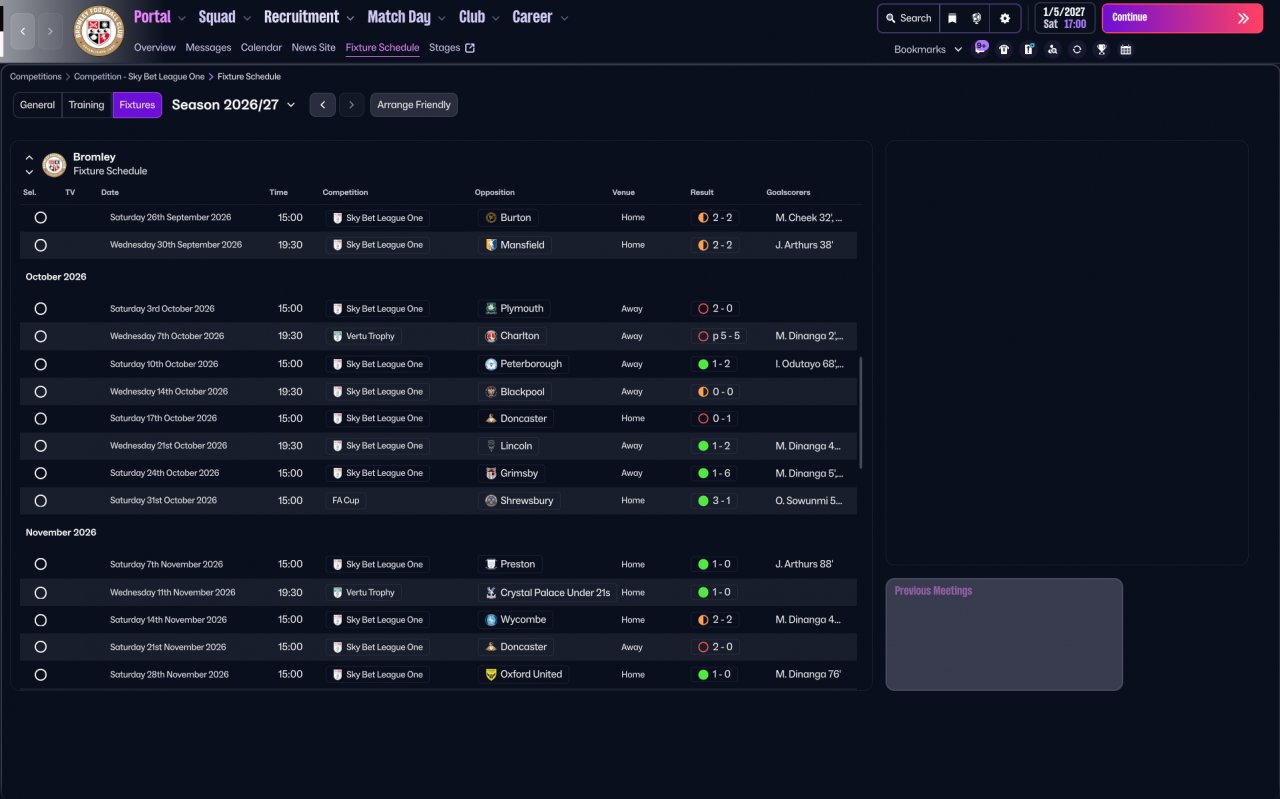
Task: Expand the Portal menu chevron
Action: (182, 18)
